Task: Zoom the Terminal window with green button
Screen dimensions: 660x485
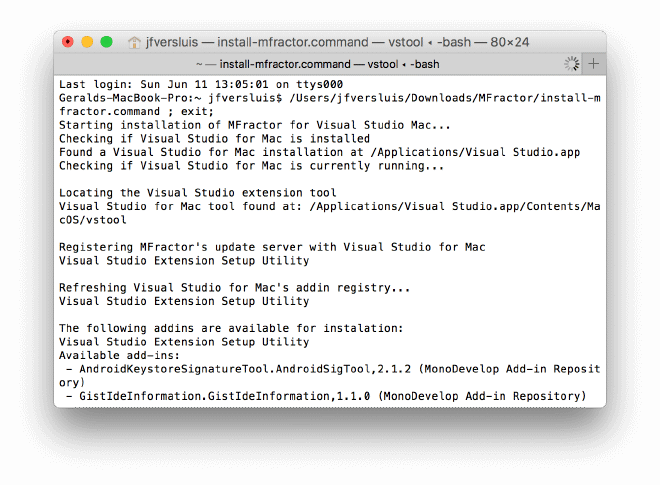Action: pyautogui.click(x=106, y=42)
